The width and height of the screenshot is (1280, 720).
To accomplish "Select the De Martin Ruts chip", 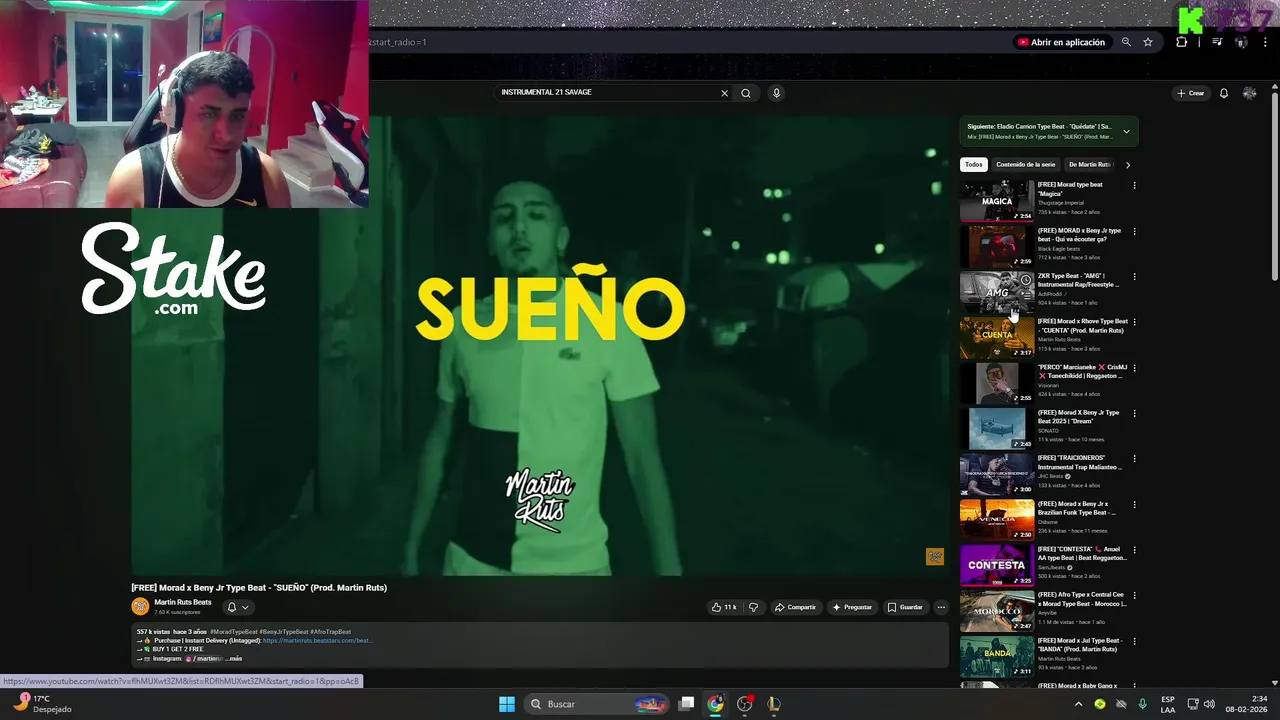I will point(1089,165).
